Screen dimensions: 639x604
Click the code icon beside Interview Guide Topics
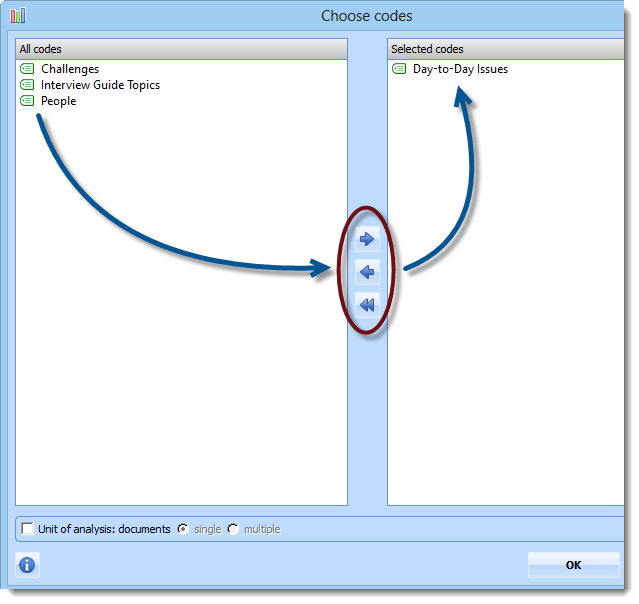click(27, 85)
